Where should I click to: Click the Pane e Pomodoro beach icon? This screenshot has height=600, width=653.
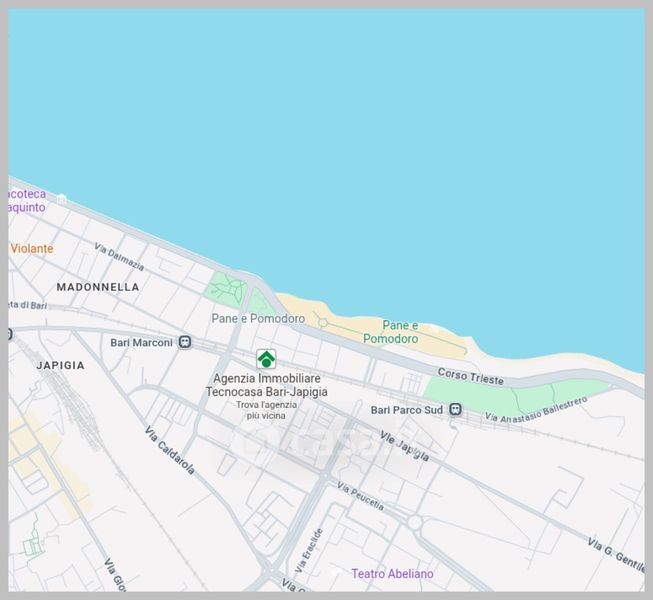(x=434, y=327)
